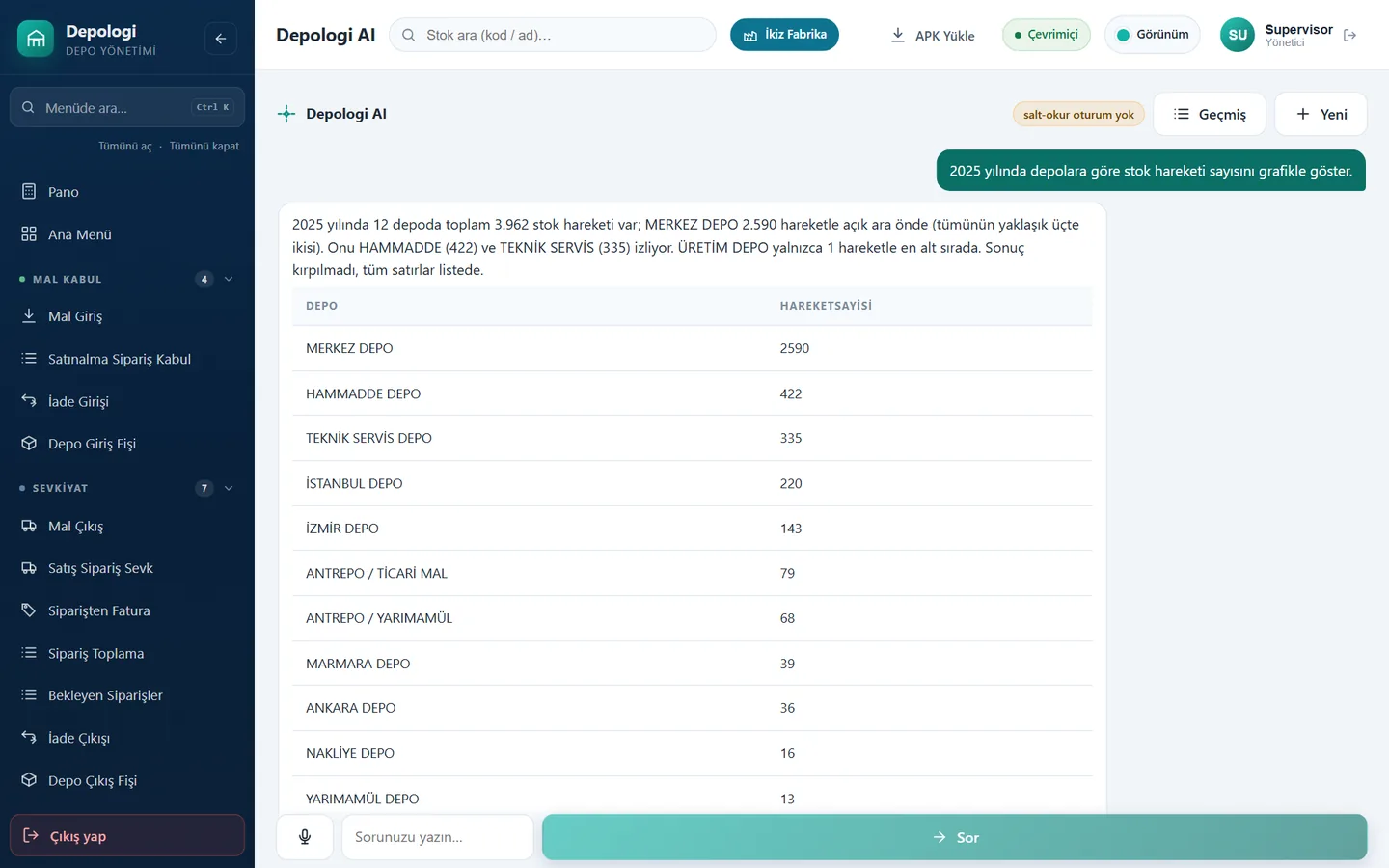The height and width of the screenshot is (868, 1389).
Task: Focus the Stok ara search box
Action: [x=553, y=35]
